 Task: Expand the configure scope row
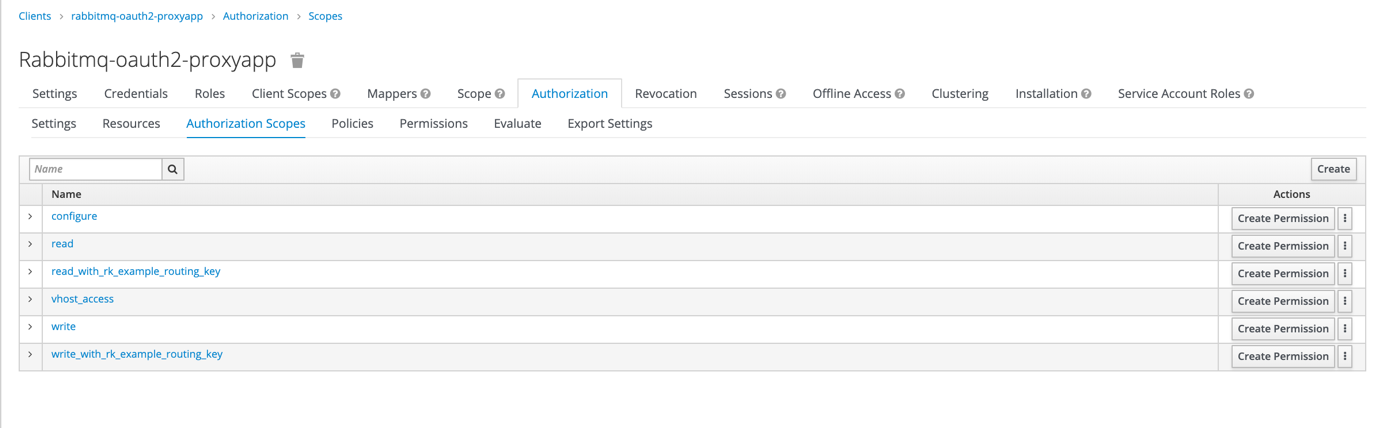[x=30, y=216]
